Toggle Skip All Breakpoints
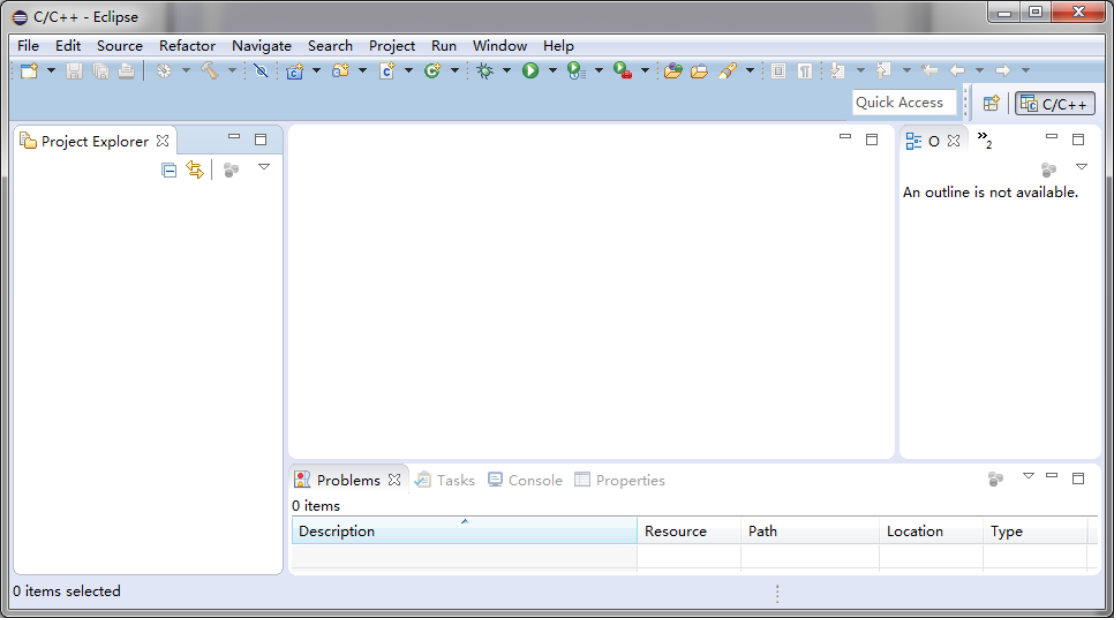1116x620 pixels. click(261, 71)
